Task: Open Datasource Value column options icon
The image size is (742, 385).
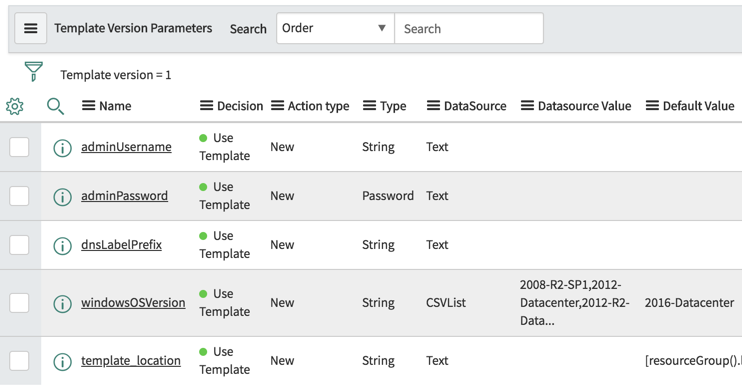Action: pos(528,105)
